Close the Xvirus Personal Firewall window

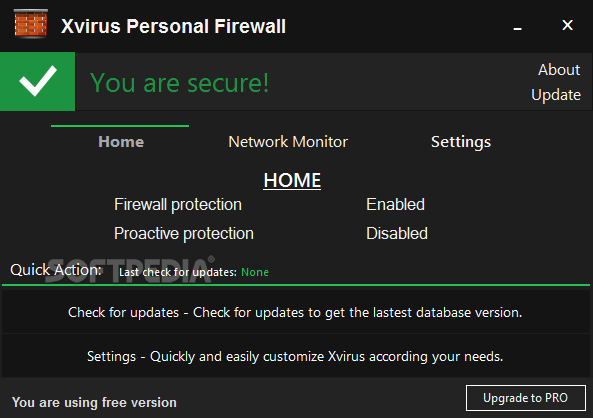[x=567, y=25]
